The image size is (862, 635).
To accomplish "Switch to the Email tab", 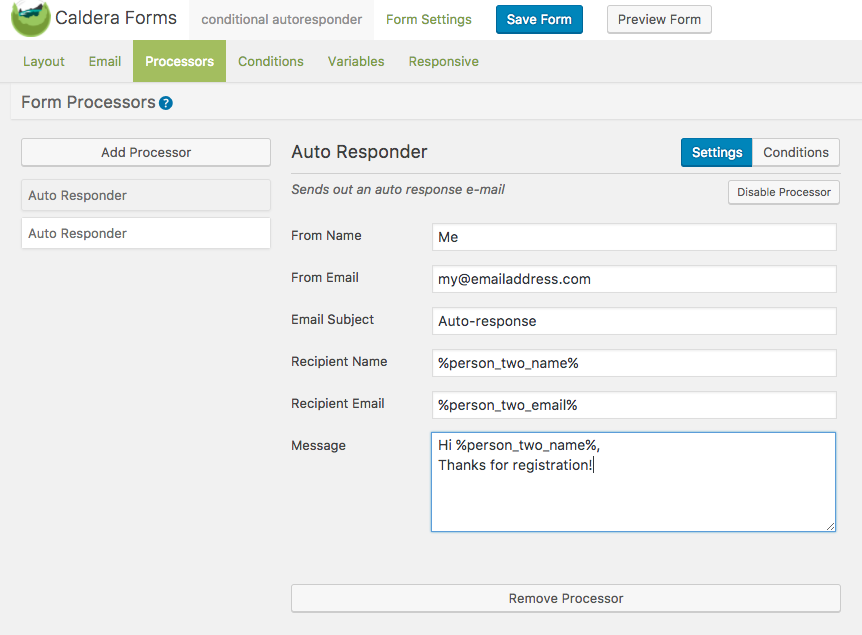I will 105,61.
